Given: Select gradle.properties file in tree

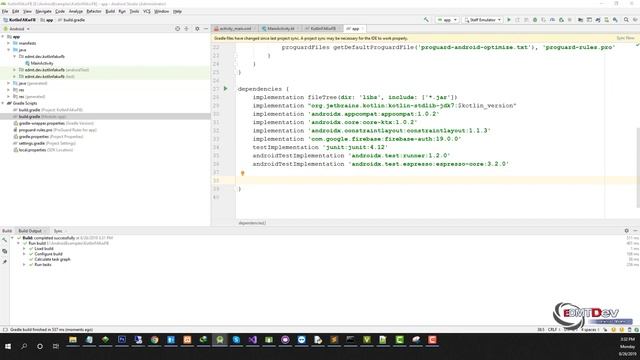Looking at the screenshot, I should click(x=48, y=137).
